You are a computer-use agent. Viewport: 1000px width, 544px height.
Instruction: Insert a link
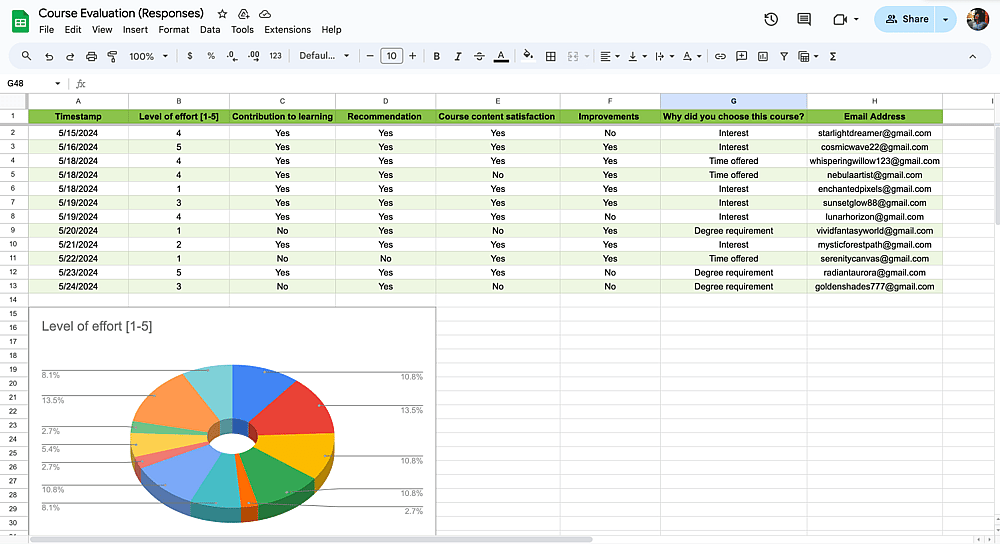pyautogui.click(x=720, y=56)
